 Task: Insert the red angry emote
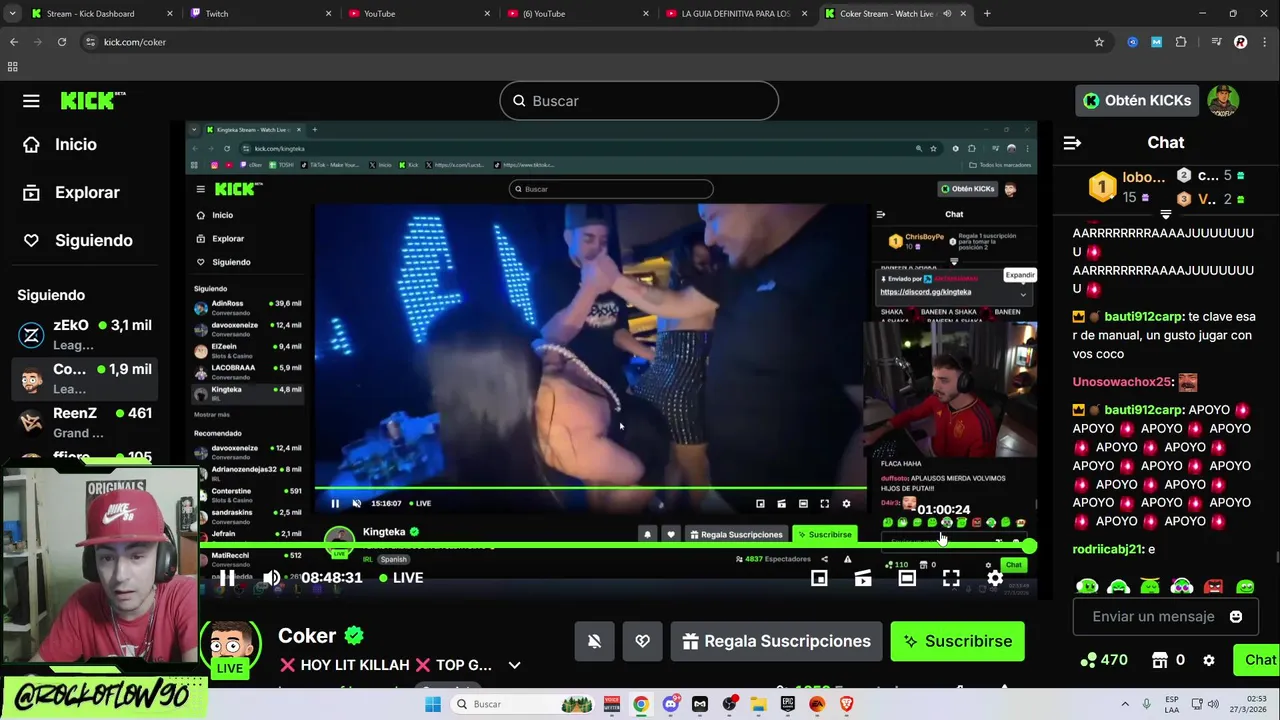pos(1213,587)
